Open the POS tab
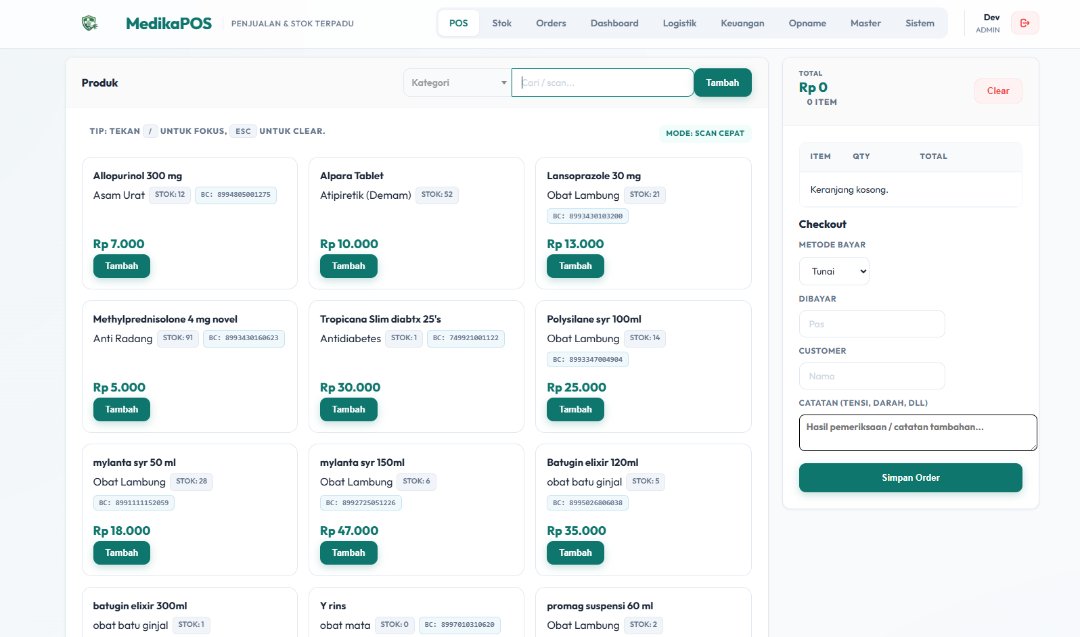The height and width of the screenshot is (637, 1080). pos(458,23)
